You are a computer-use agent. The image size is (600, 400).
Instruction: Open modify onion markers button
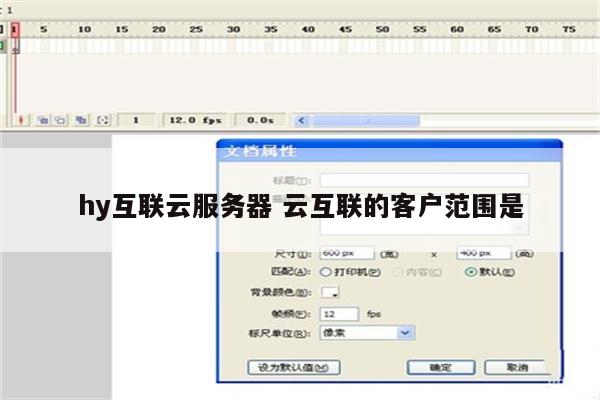103,120
